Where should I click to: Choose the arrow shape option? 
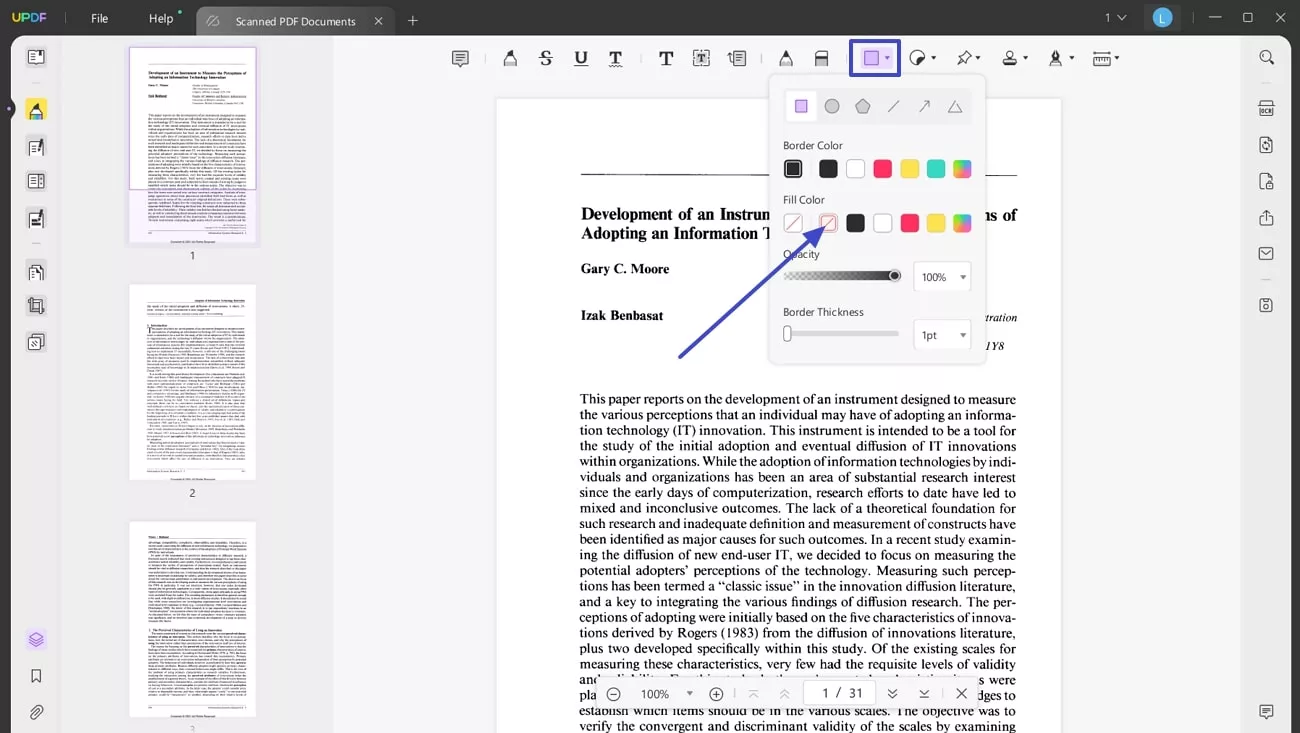point(925,106)
